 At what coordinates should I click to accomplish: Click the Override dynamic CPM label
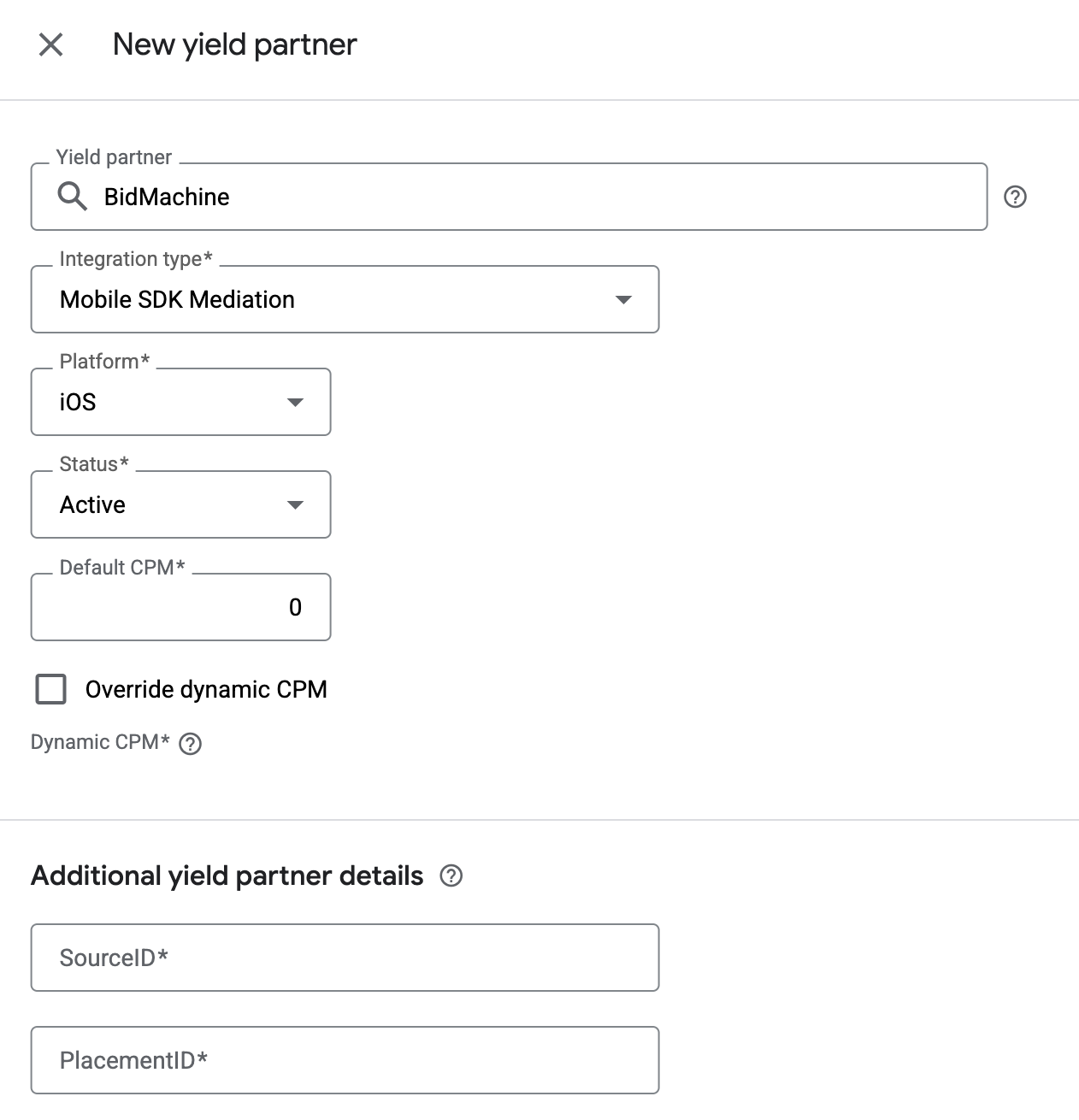pos(206,689)
